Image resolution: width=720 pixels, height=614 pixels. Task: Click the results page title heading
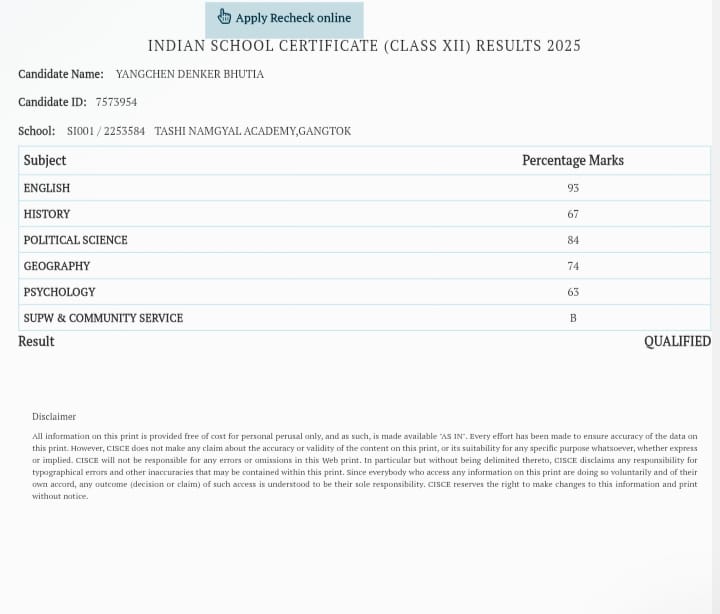click(364, 46)
